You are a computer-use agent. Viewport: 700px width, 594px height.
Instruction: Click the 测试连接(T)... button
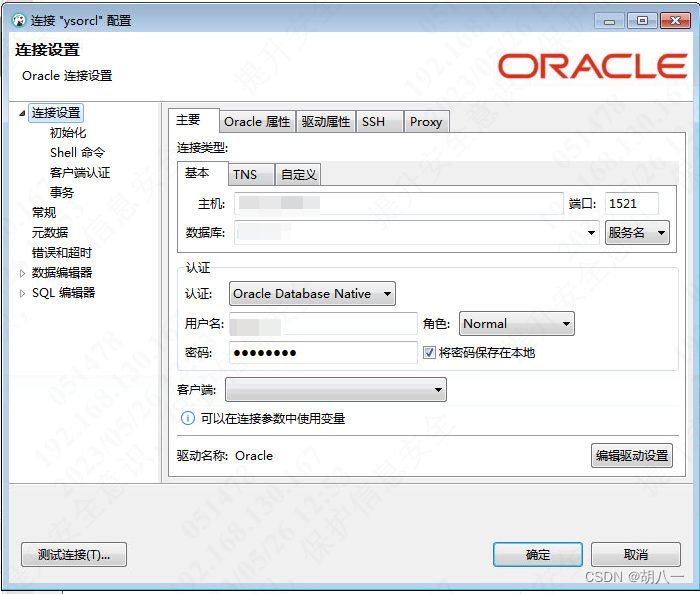click(74, 555)
